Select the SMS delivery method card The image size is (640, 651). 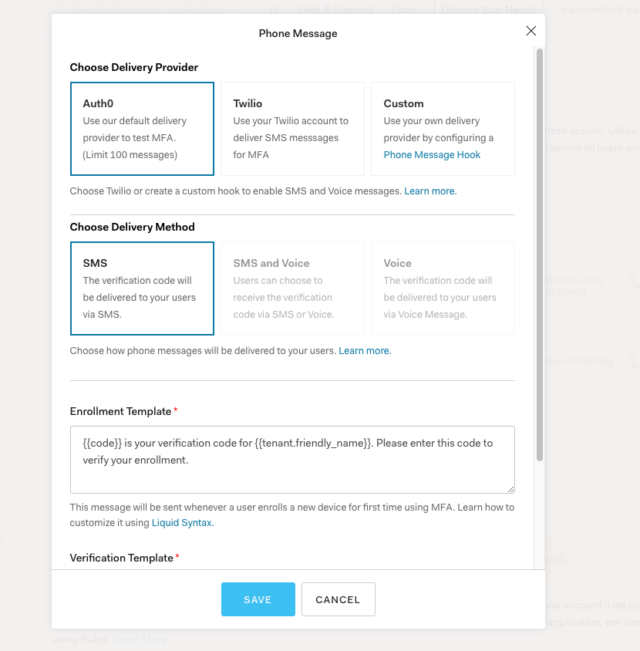click(x=142, y=289)
